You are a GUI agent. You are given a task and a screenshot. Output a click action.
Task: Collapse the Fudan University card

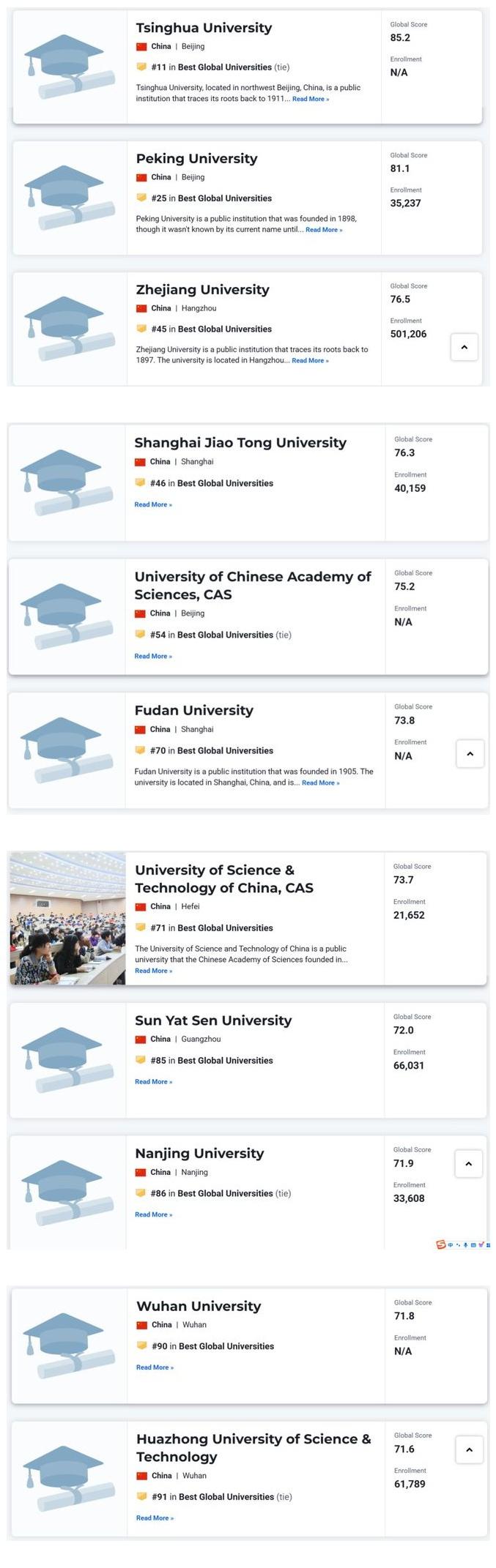[470, 753]
